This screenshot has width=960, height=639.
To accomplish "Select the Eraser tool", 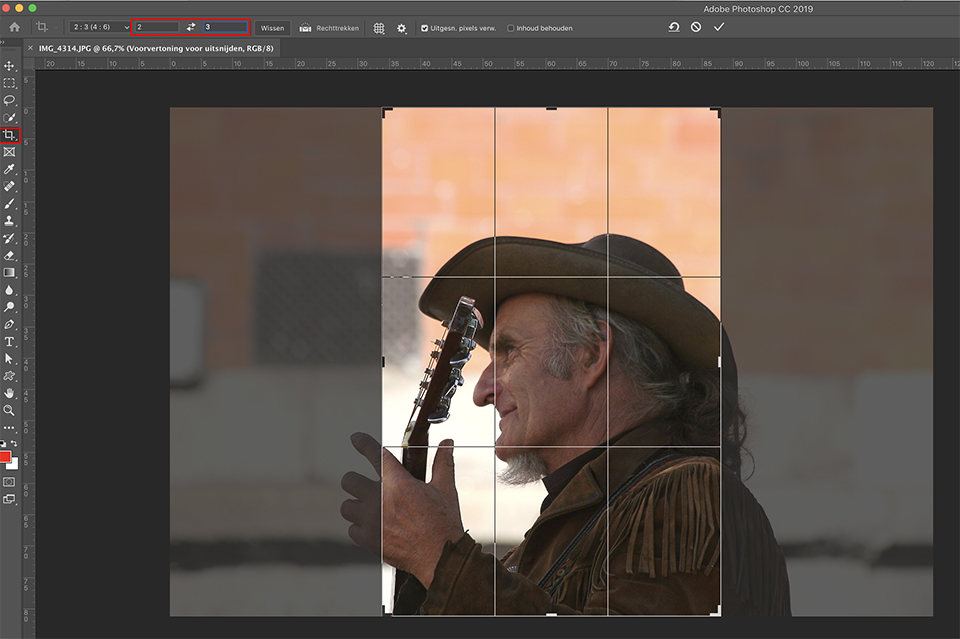I will [9, 255].
